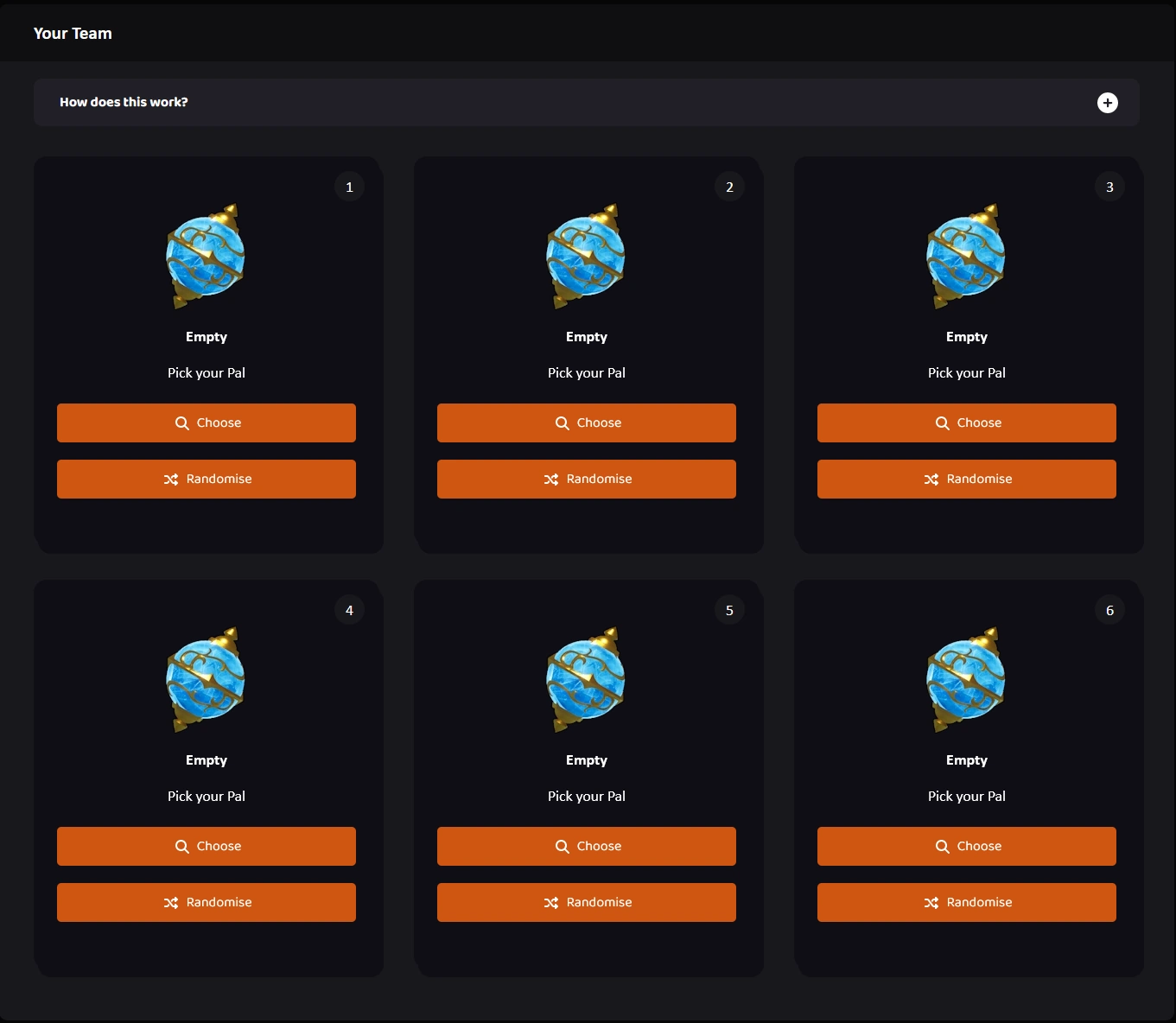Click the 'Empty' label in slot 2

click(587, 337)
